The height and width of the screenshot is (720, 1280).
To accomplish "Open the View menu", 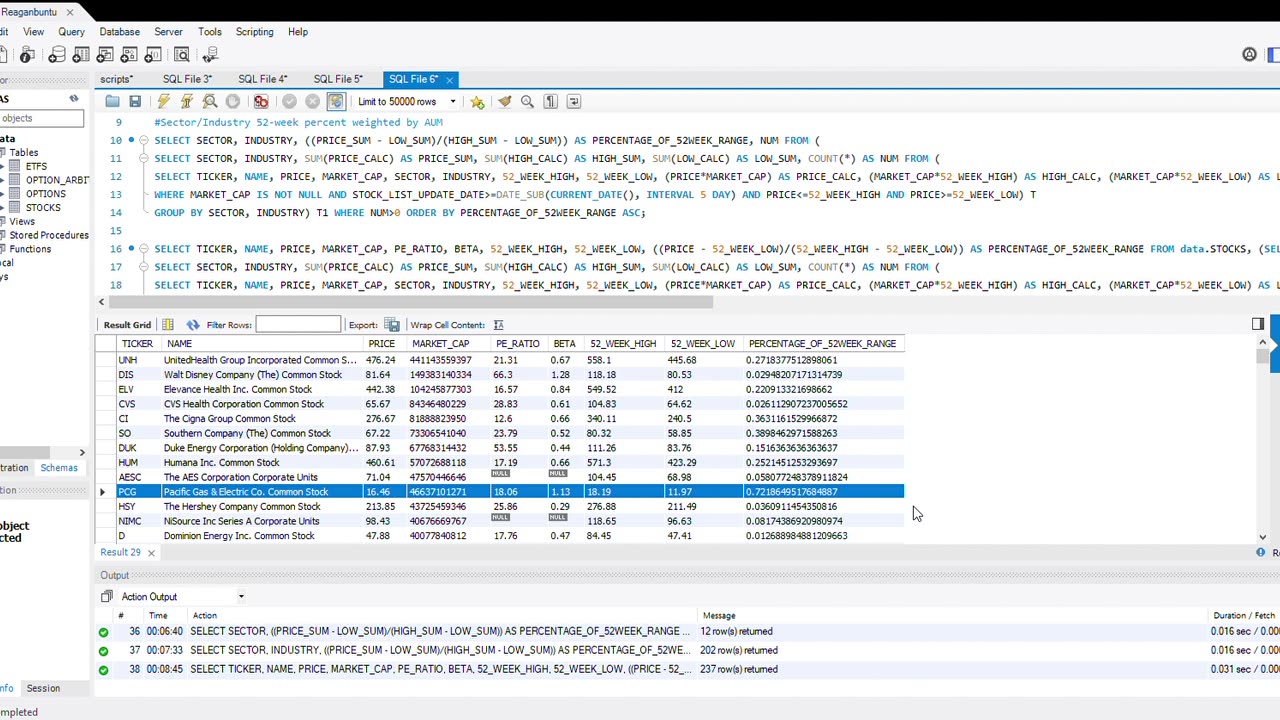I will (x=33, y=32).
